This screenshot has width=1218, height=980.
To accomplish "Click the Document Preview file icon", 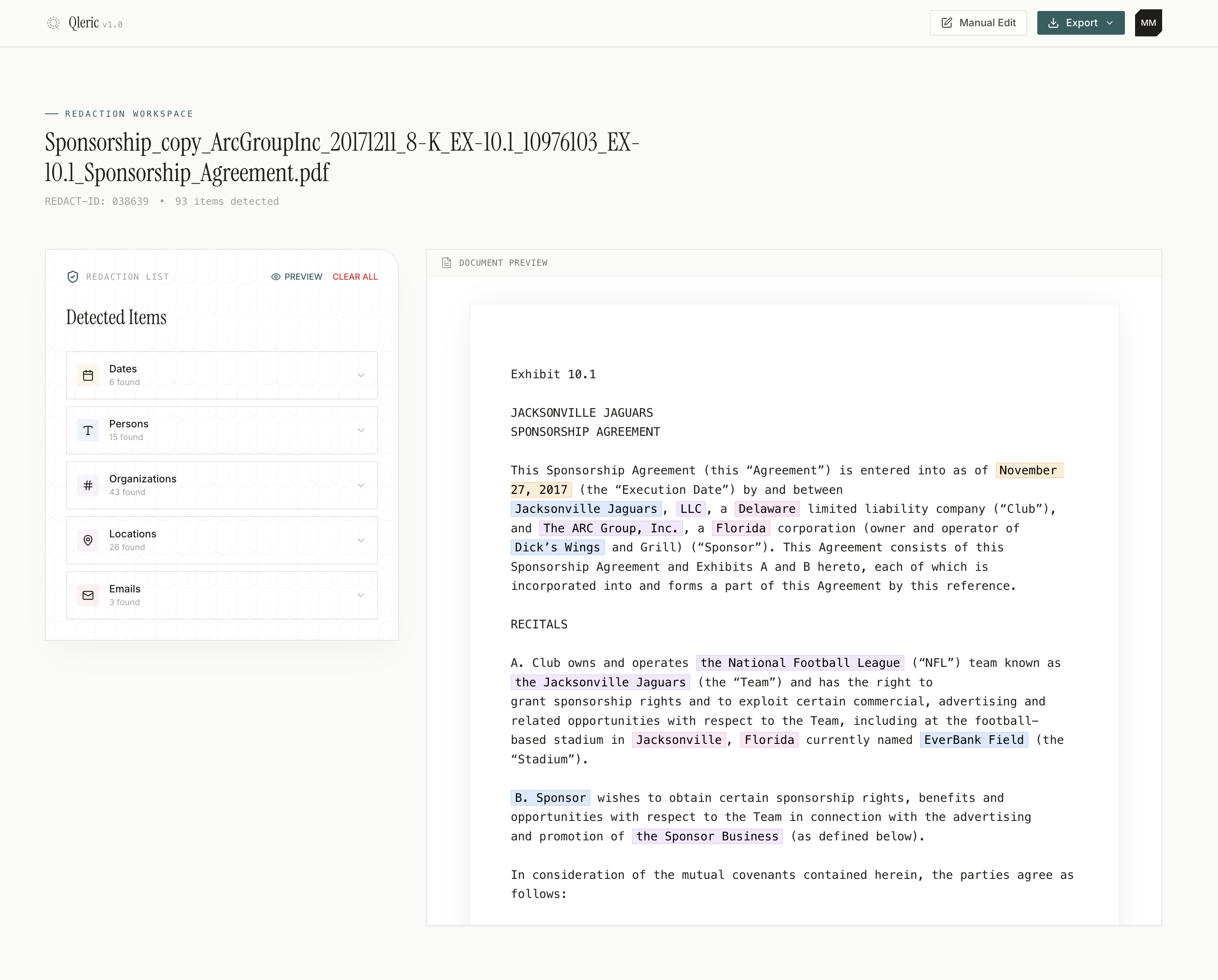I will (x=446, y=263).
